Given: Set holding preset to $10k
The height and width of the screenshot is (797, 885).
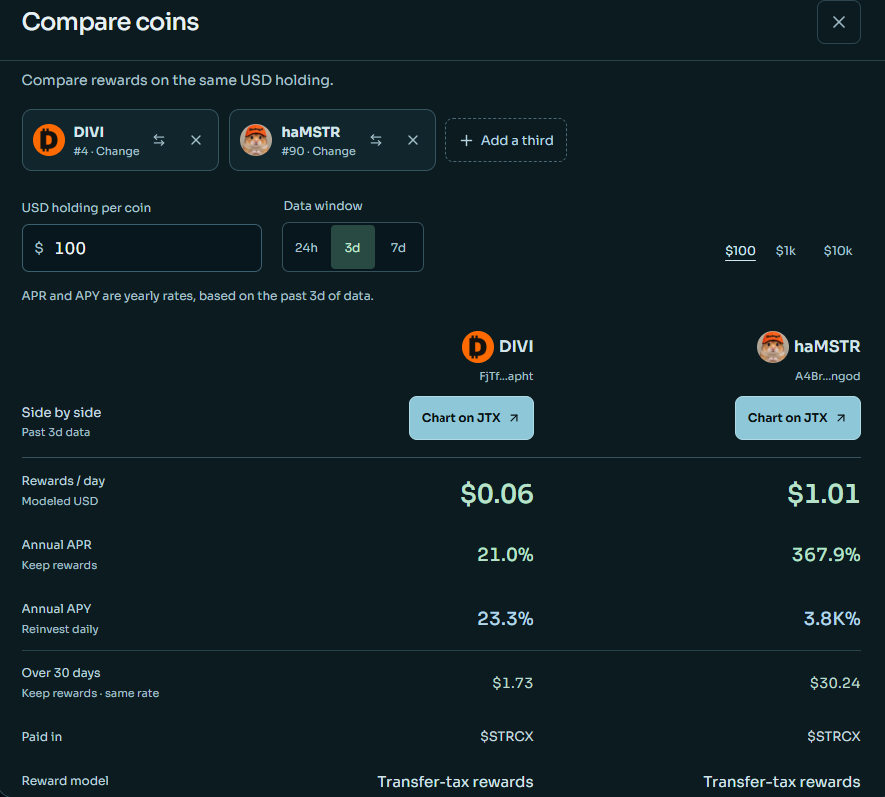Looking at the screenshot, I should (838, 251).
